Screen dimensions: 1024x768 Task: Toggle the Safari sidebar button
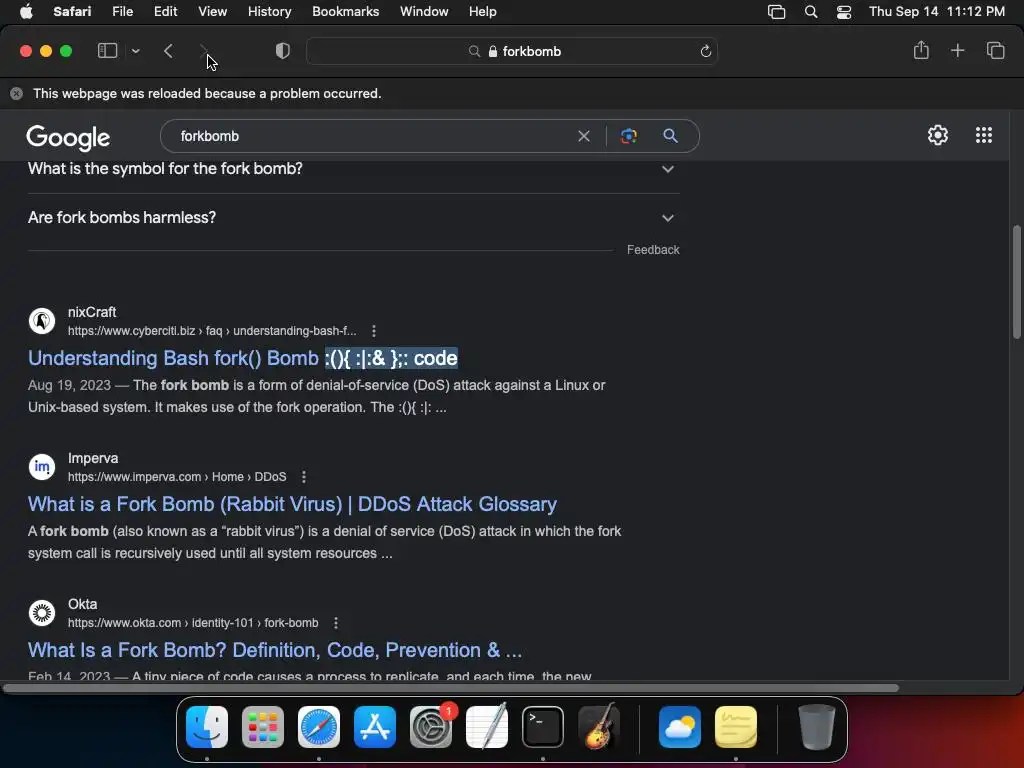pyautogui.click(x=107, y=51)
